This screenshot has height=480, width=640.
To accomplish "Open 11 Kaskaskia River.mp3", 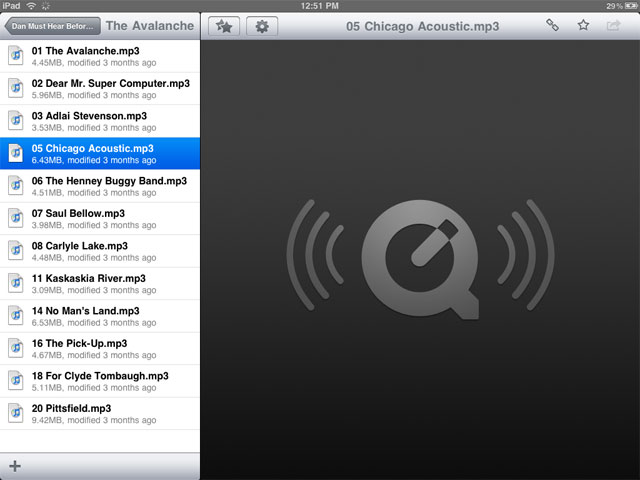I will (x=100, y=284).
